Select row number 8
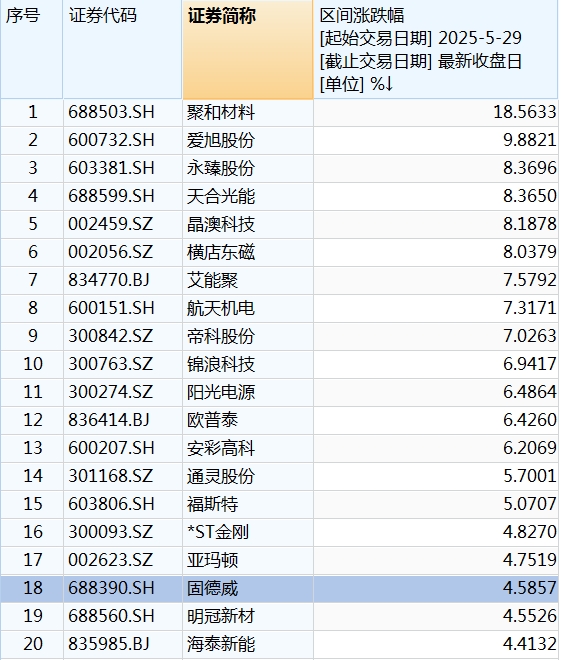The width and height of the screenshot is (561, 660). click(x=32, y=308)
